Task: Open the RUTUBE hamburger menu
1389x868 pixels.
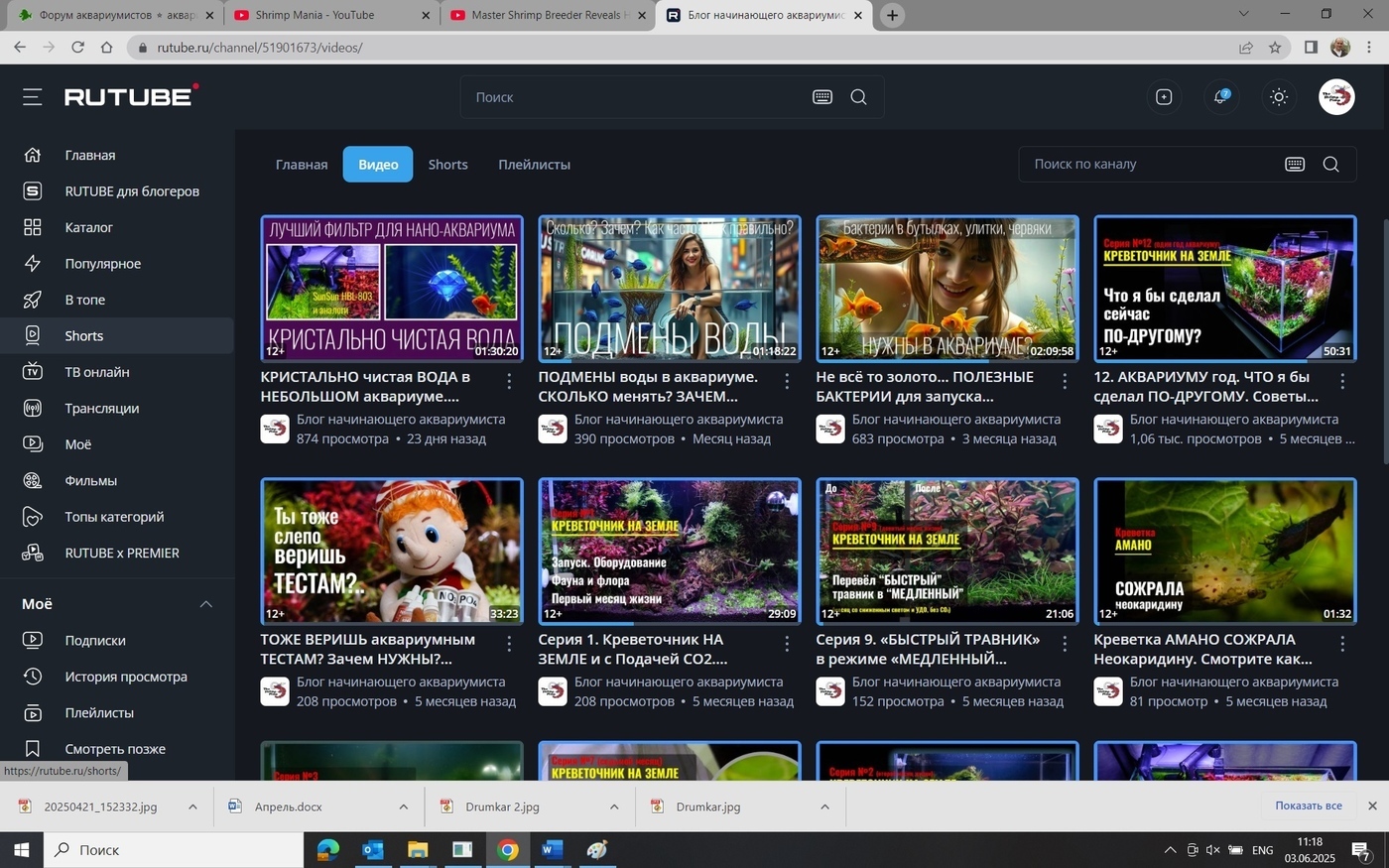Action: pyautogui.click(x=32, y=96)
